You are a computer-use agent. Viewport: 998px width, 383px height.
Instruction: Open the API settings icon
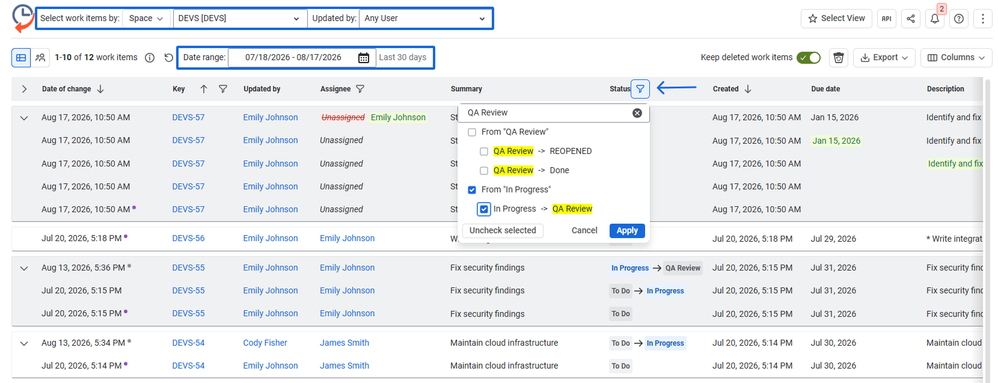click(886, 18)
